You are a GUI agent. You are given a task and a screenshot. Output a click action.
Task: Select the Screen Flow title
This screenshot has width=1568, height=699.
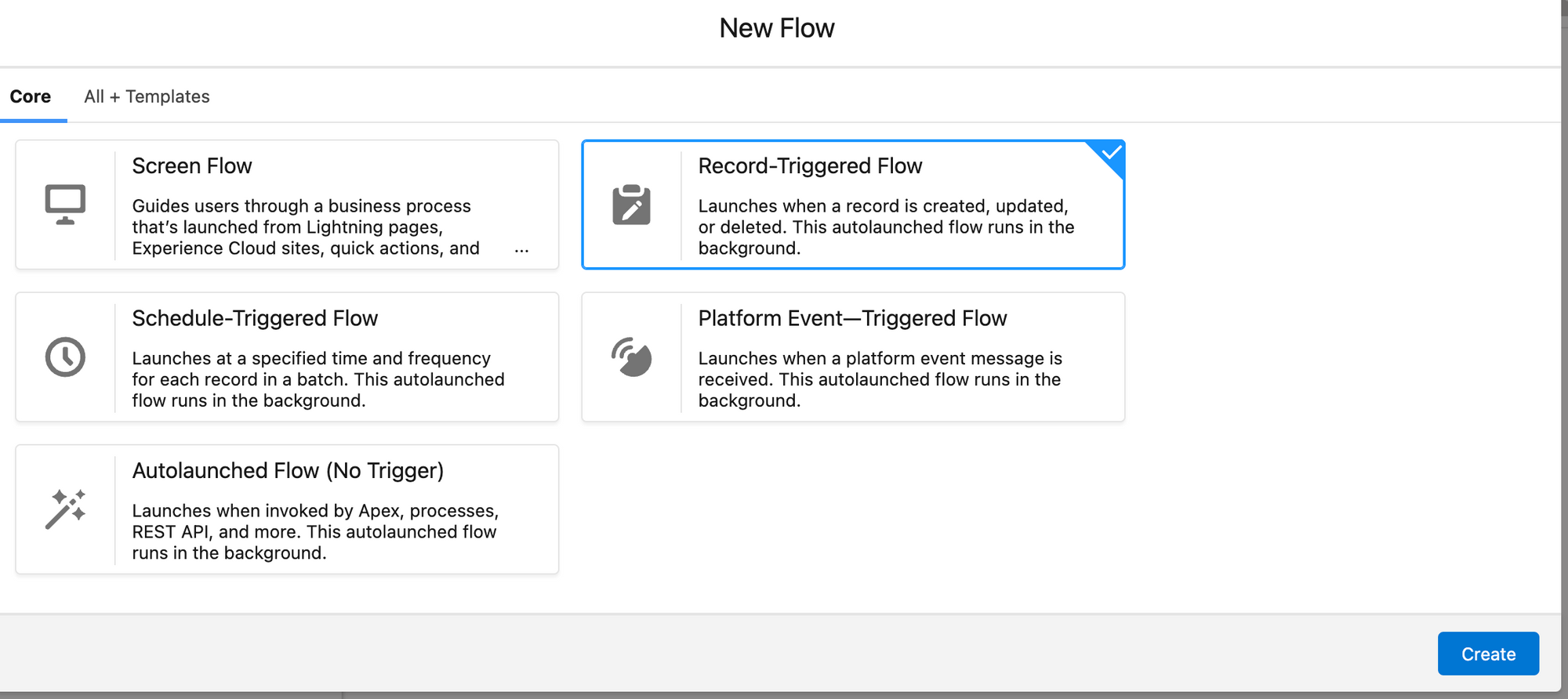(192, 166)
